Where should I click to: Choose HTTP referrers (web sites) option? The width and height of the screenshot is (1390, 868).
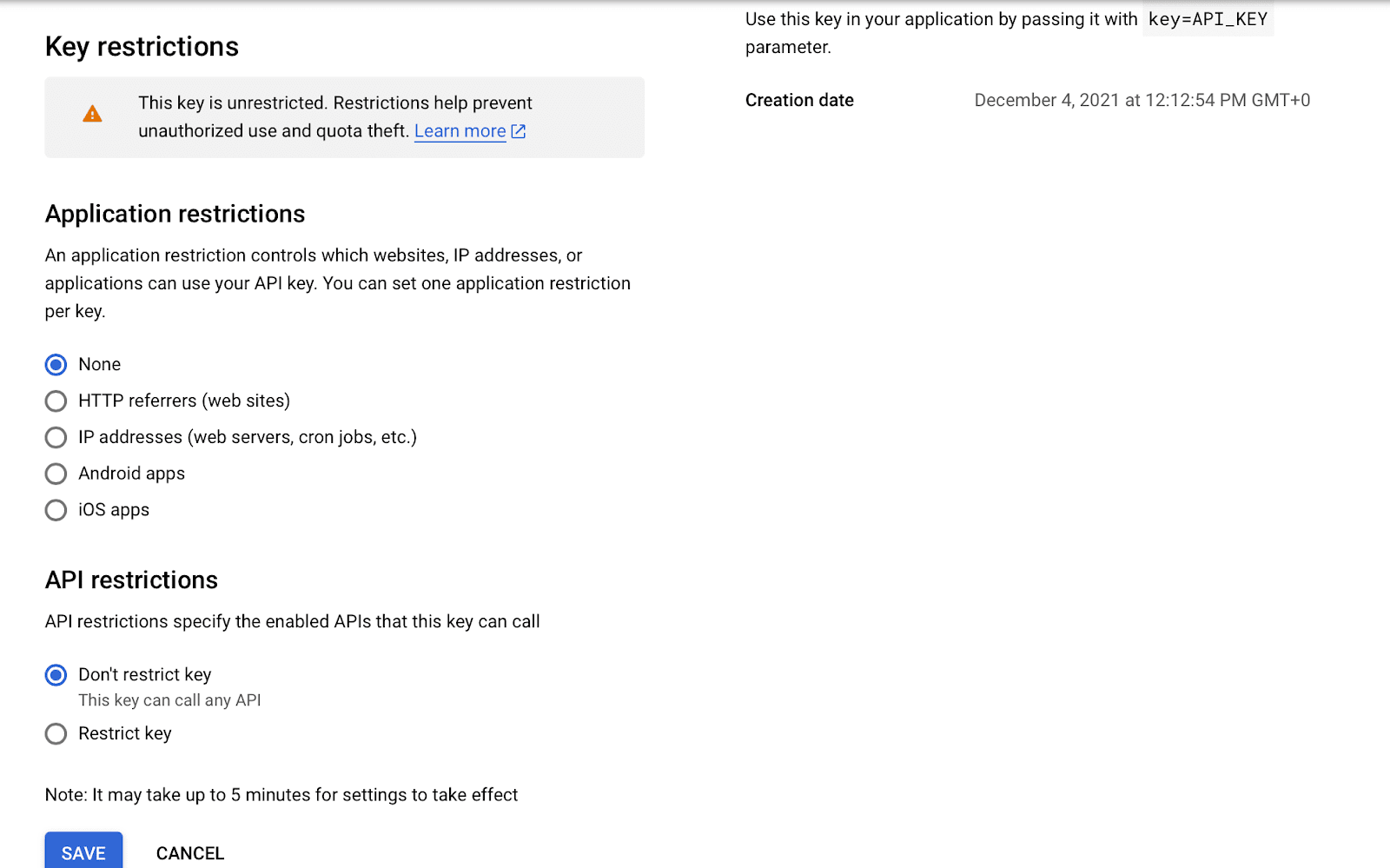[56, 401]
